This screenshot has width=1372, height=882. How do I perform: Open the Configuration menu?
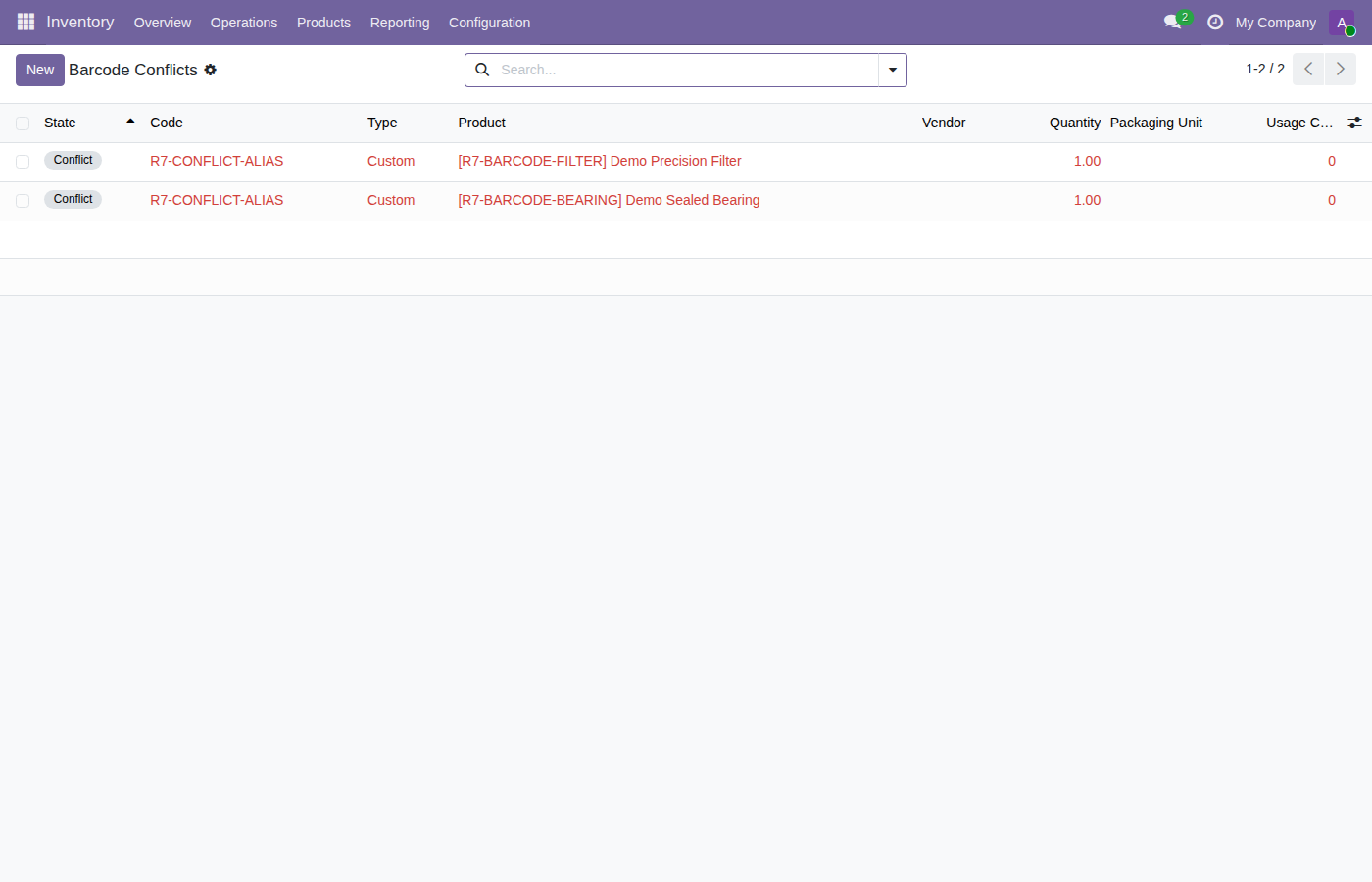pos(489,23)
